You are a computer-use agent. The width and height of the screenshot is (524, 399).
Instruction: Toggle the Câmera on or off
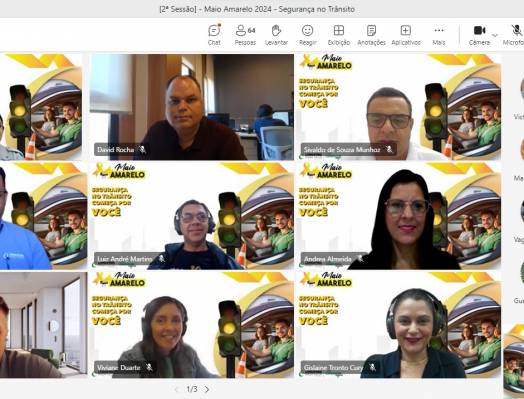479,35
